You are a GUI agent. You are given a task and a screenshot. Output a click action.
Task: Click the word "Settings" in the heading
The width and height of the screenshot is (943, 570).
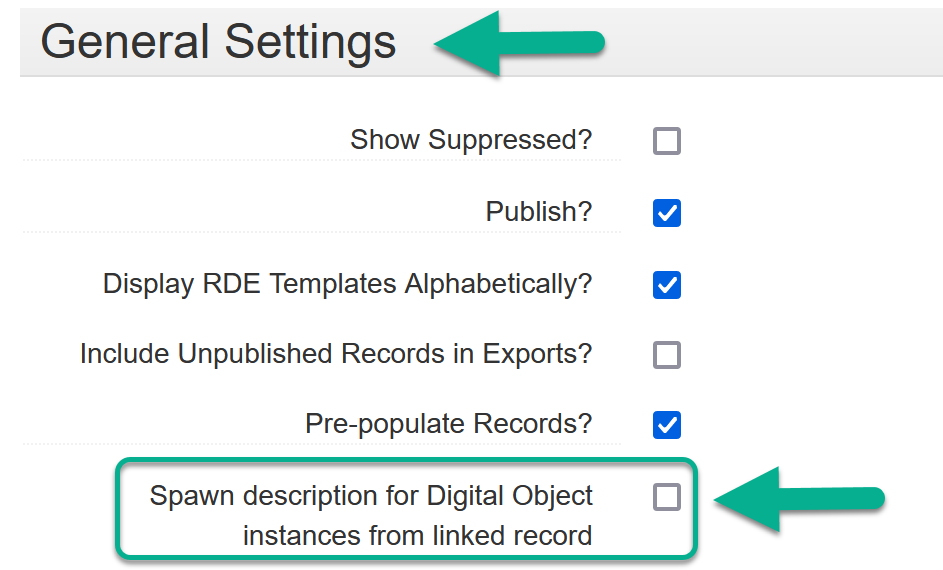tap(310, 42)
